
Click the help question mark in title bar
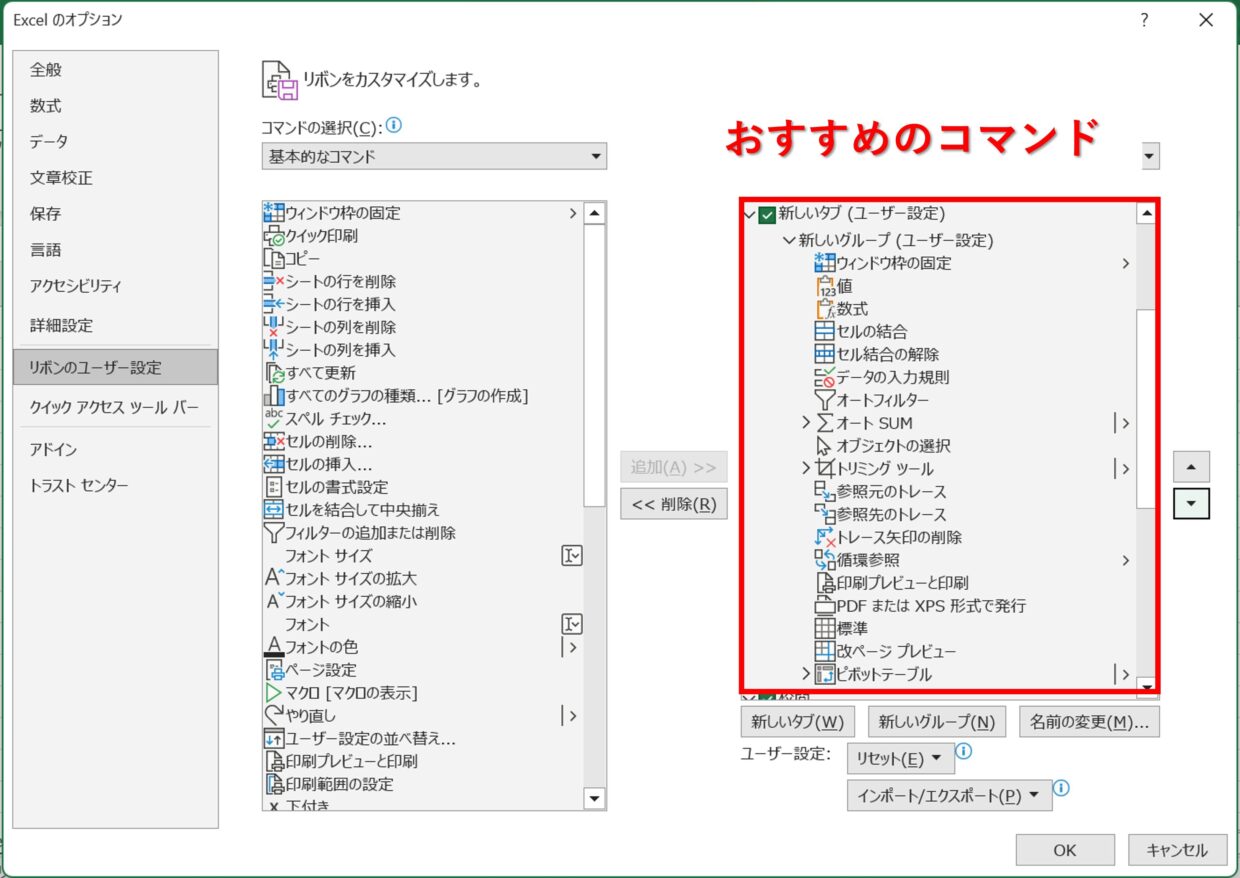coord(1145,20)
